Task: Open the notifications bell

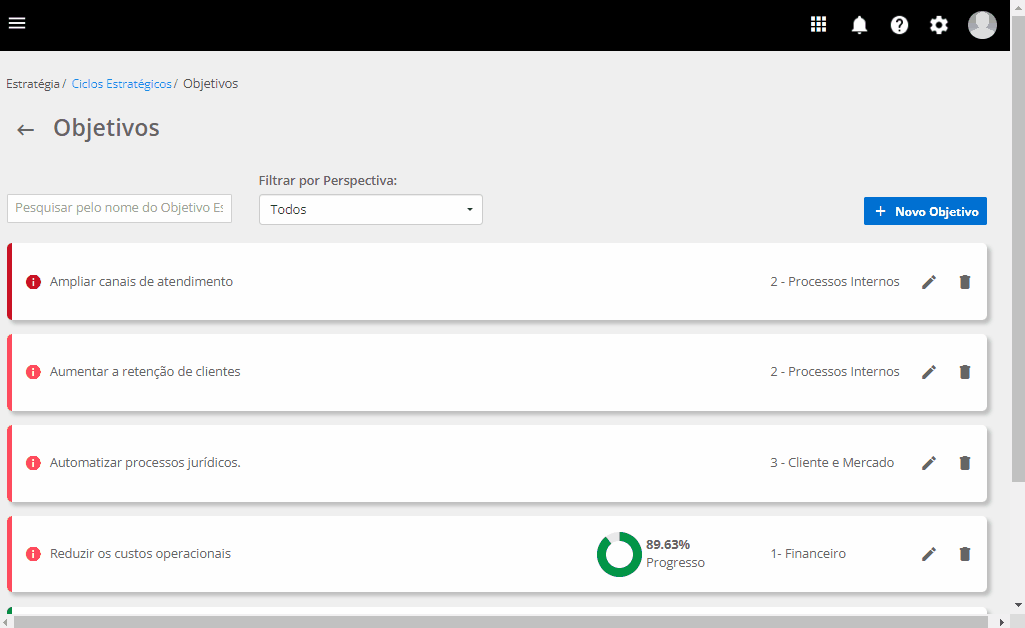Action: click(x=859, y=25)
